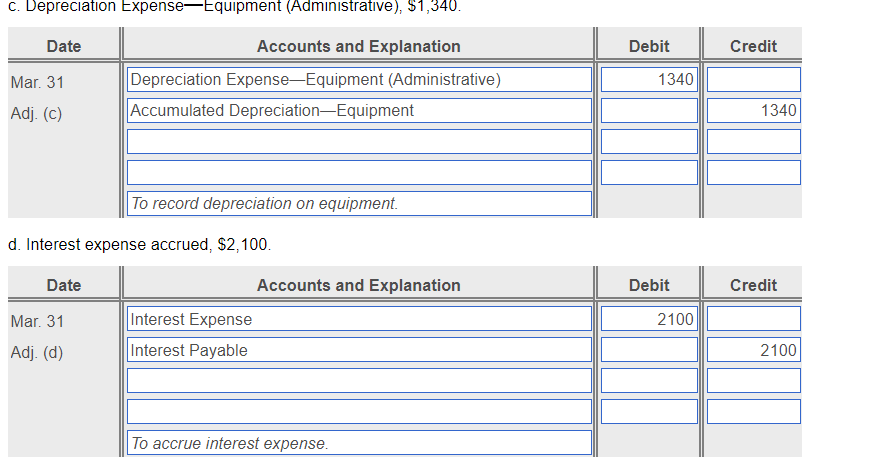Click the Date header in the interest expense table
888x465 pixels.
(63, 285)
